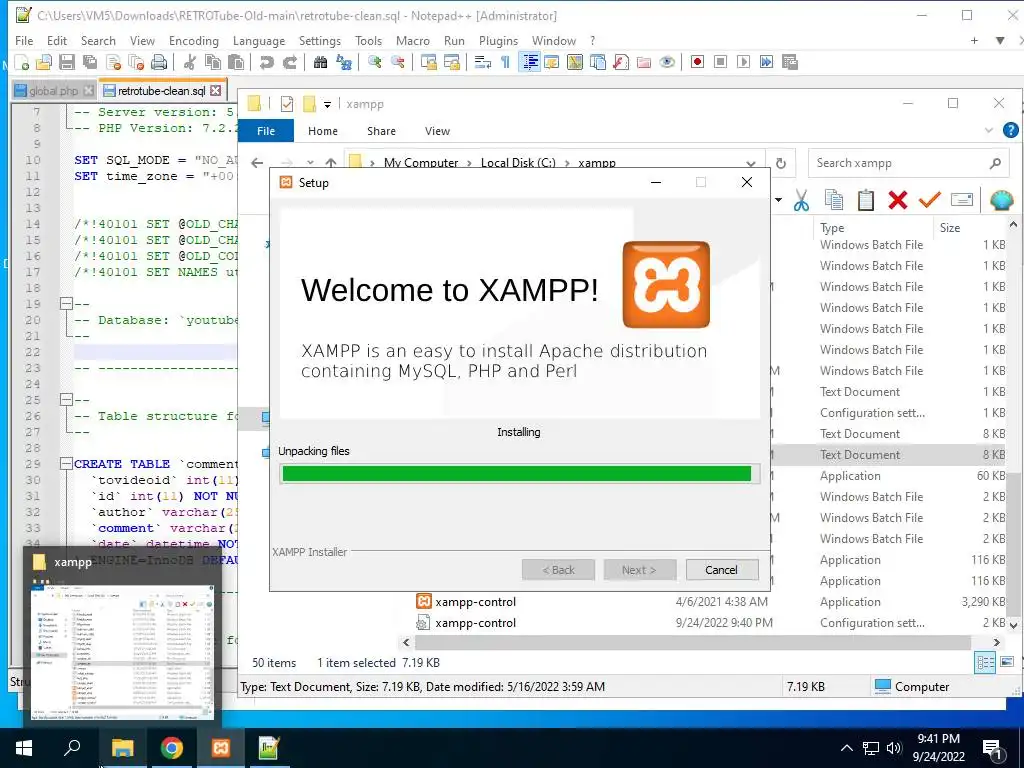Click the New file icon in Notepad++ toolbar

[22, 63]
